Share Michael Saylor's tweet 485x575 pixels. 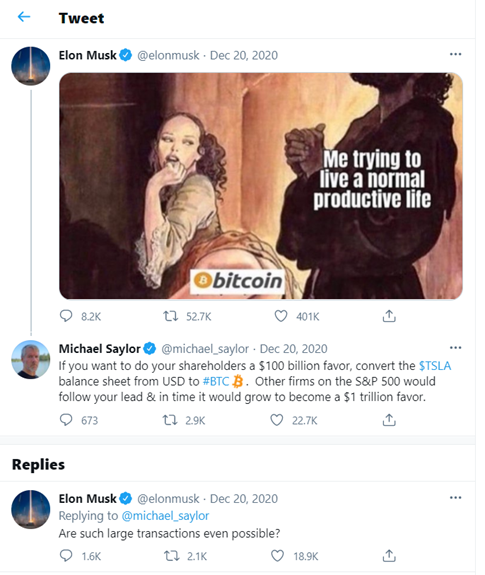coord(389,420)
